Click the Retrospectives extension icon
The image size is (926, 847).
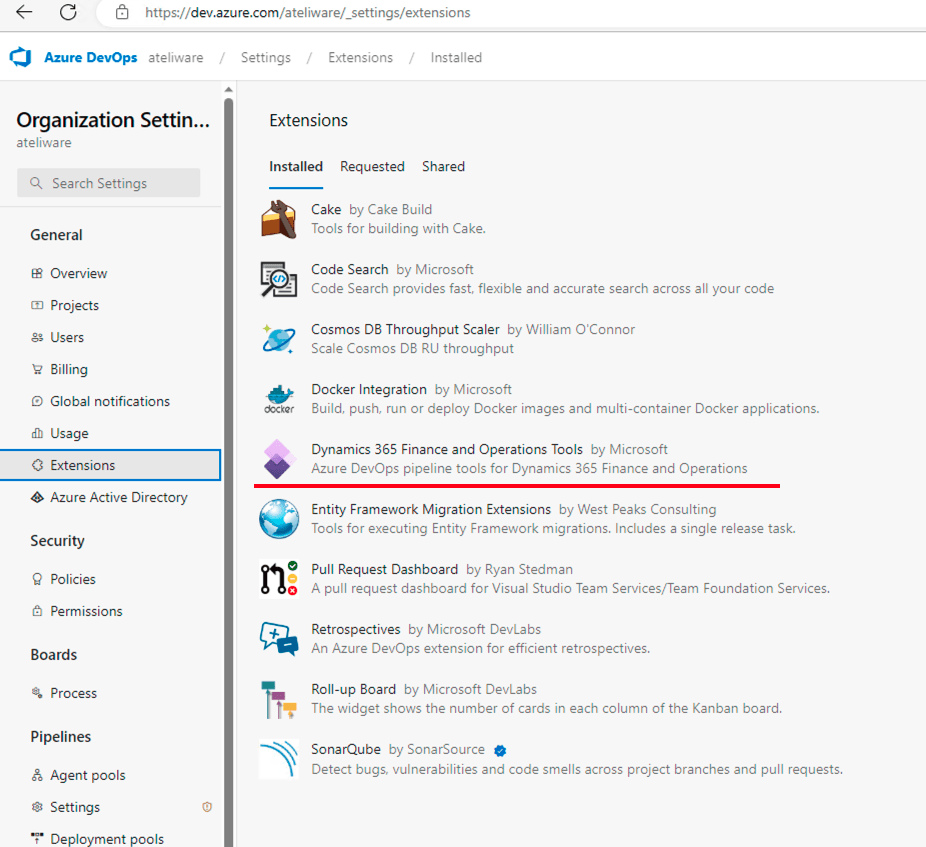tap(279, 638)
